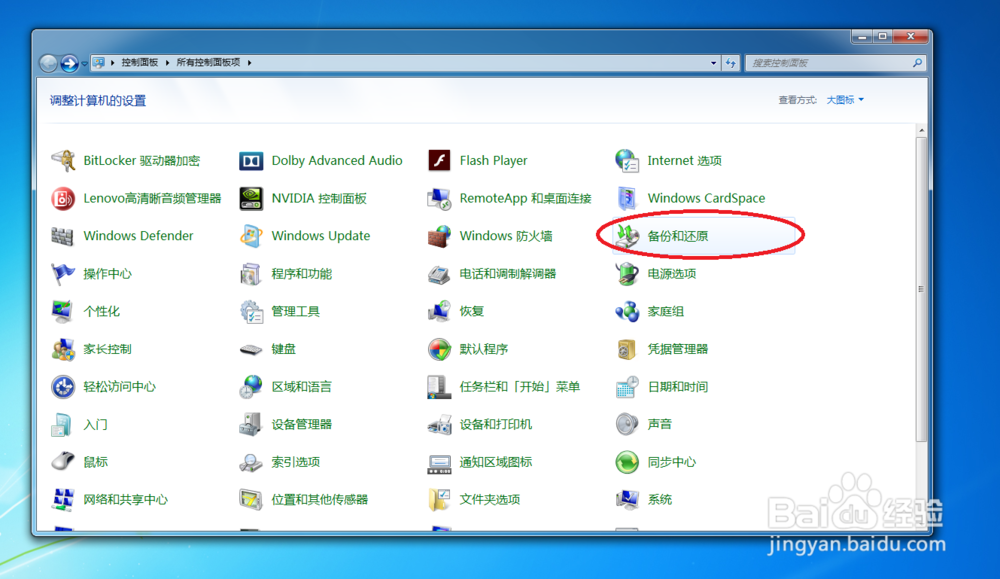
Task: Go forward with the Forward arrow button
Action: pos(69,62)
